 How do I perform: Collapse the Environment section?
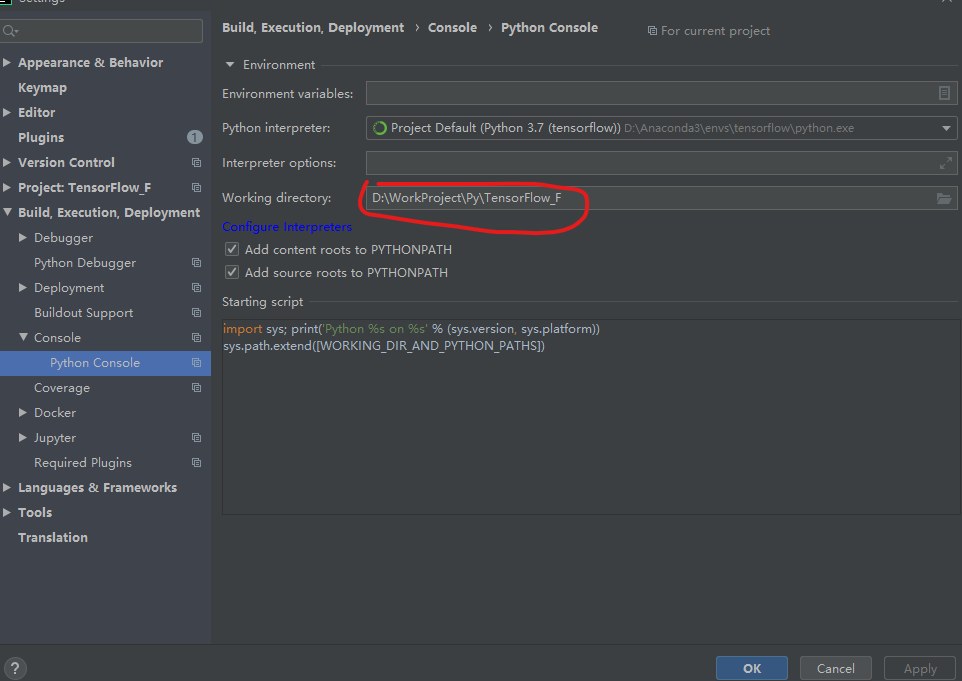[x=230, y=64]
